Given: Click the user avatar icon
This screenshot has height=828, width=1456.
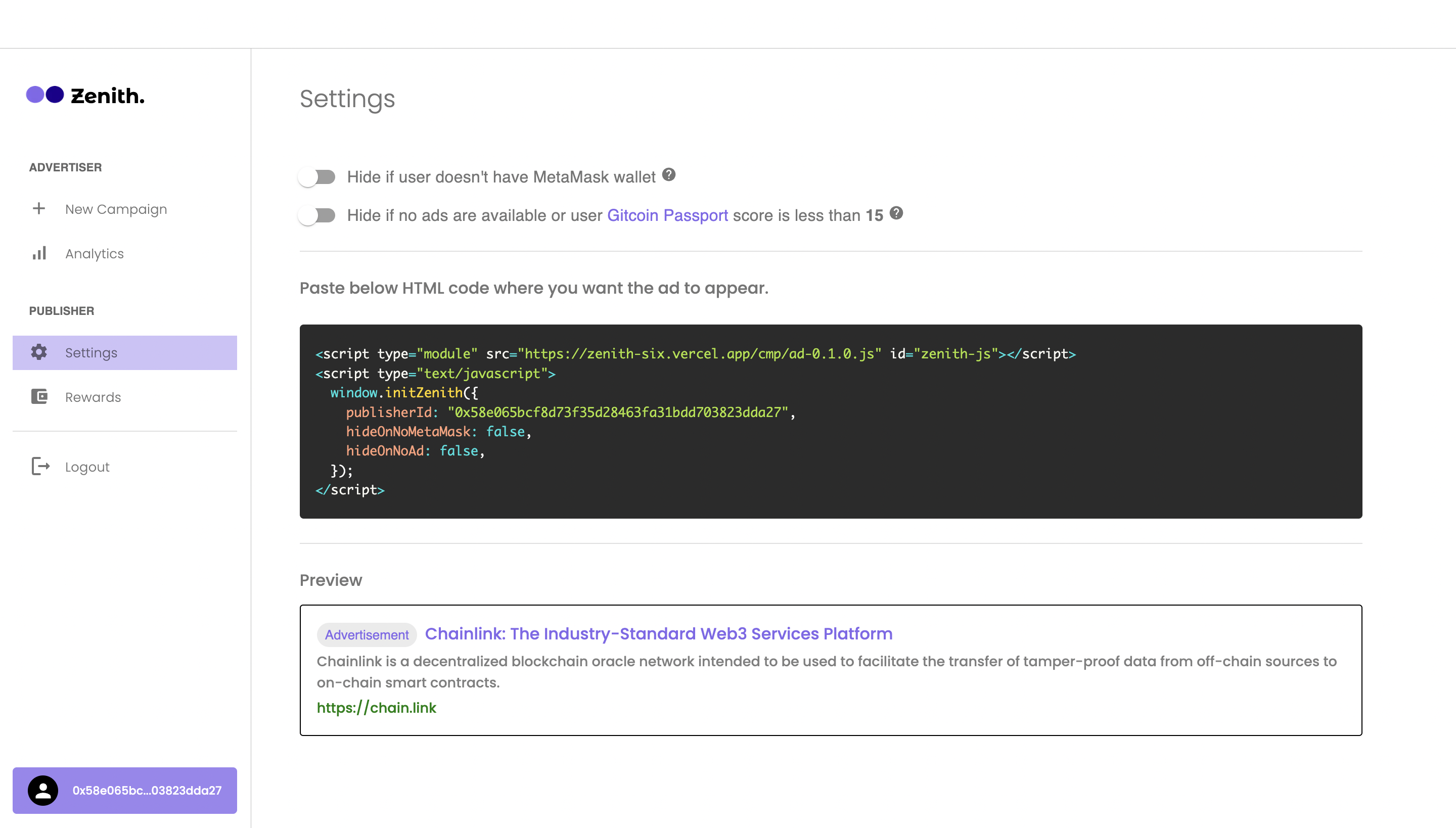Looking at the screenshot, I should coord(43,790).
